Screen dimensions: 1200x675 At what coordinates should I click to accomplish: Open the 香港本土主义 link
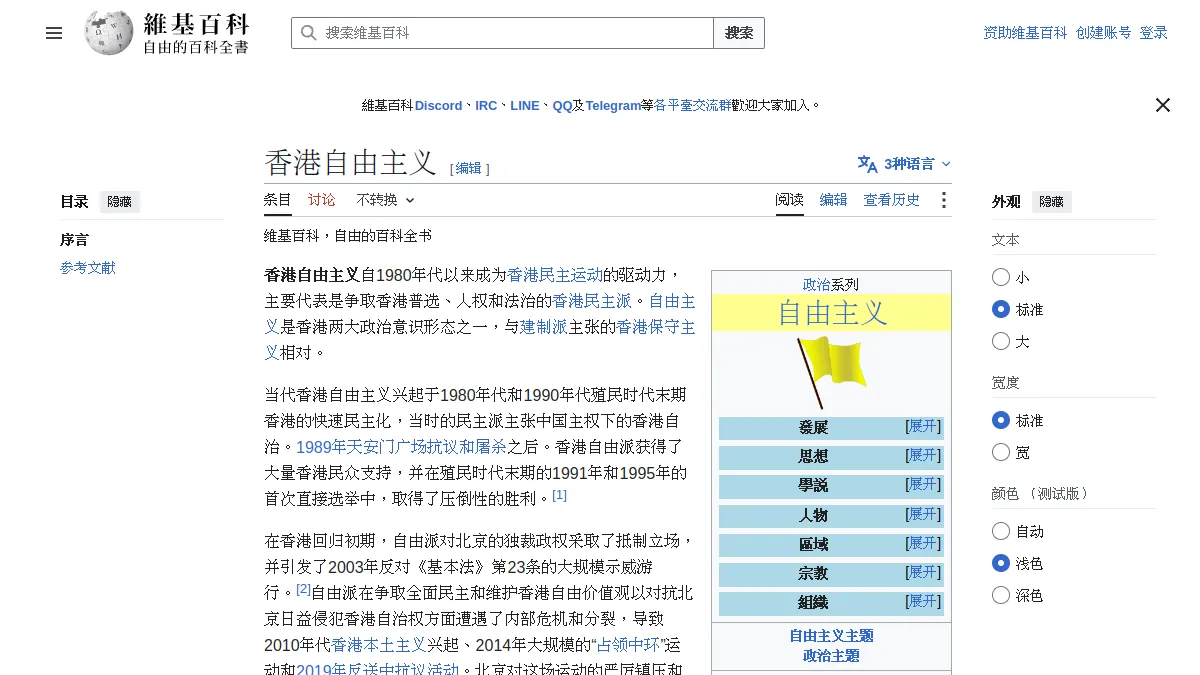[379, 645]
